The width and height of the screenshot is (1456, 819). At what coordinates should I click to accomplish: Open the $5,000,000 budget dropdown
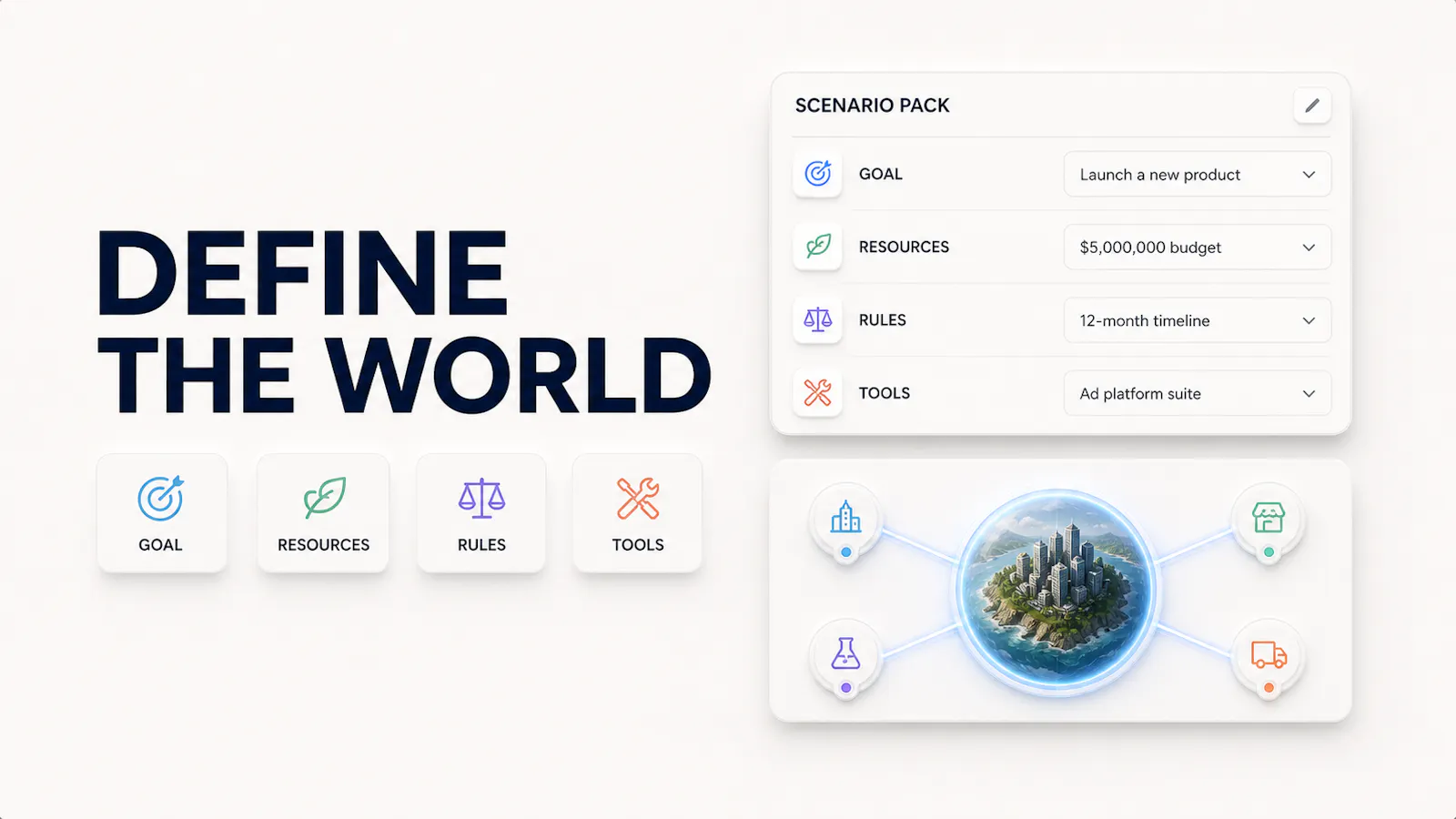(1197, 247)
